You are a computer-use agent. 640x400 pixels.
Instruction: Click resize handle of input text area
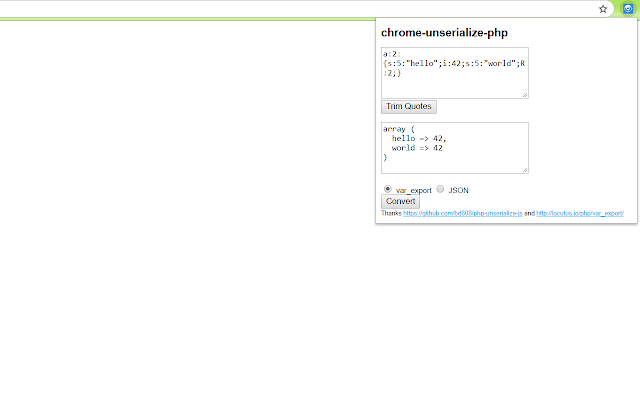(x=525, y=95)
